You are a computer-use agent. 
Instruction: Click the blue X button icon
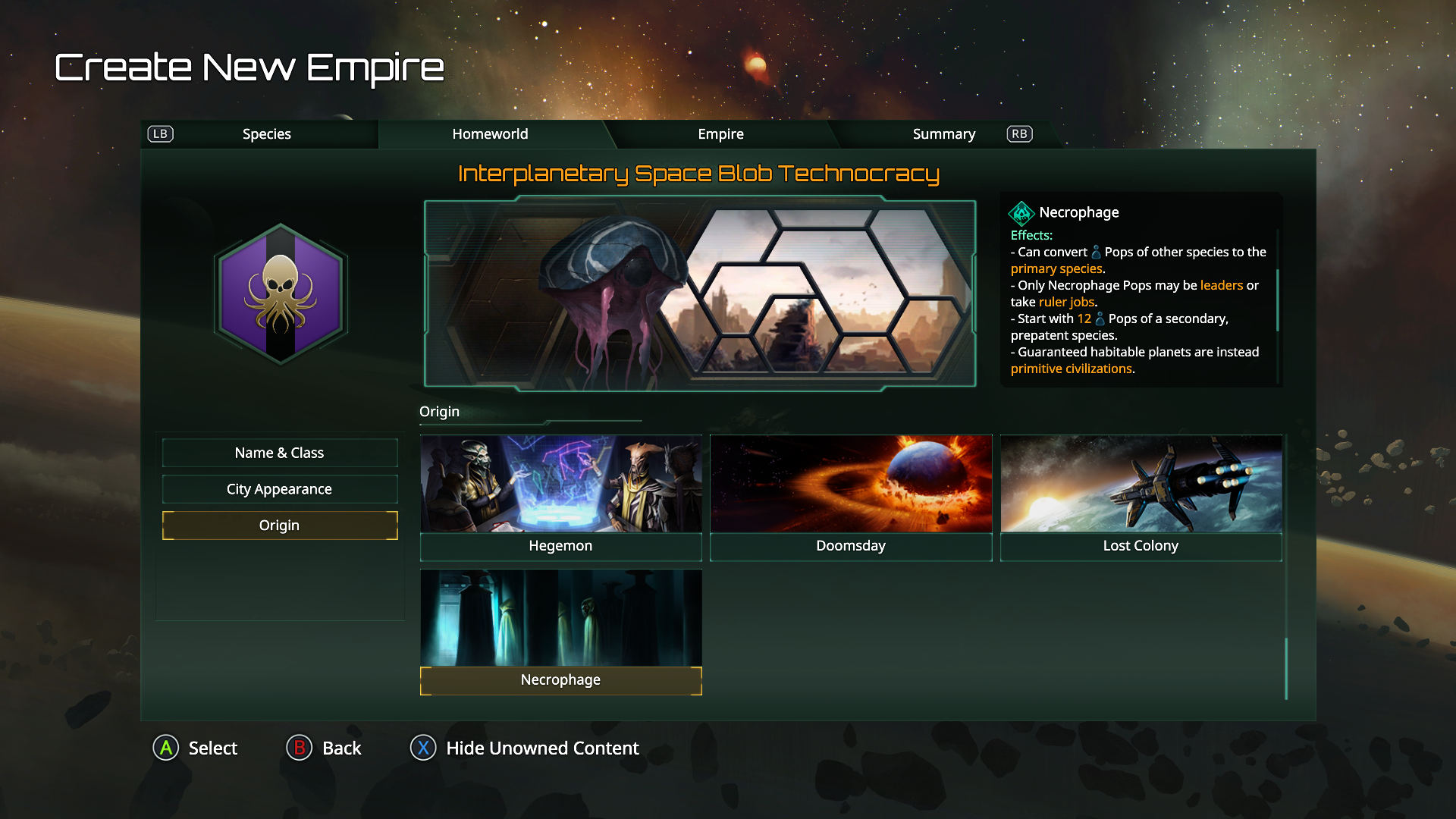coord(423,748)
